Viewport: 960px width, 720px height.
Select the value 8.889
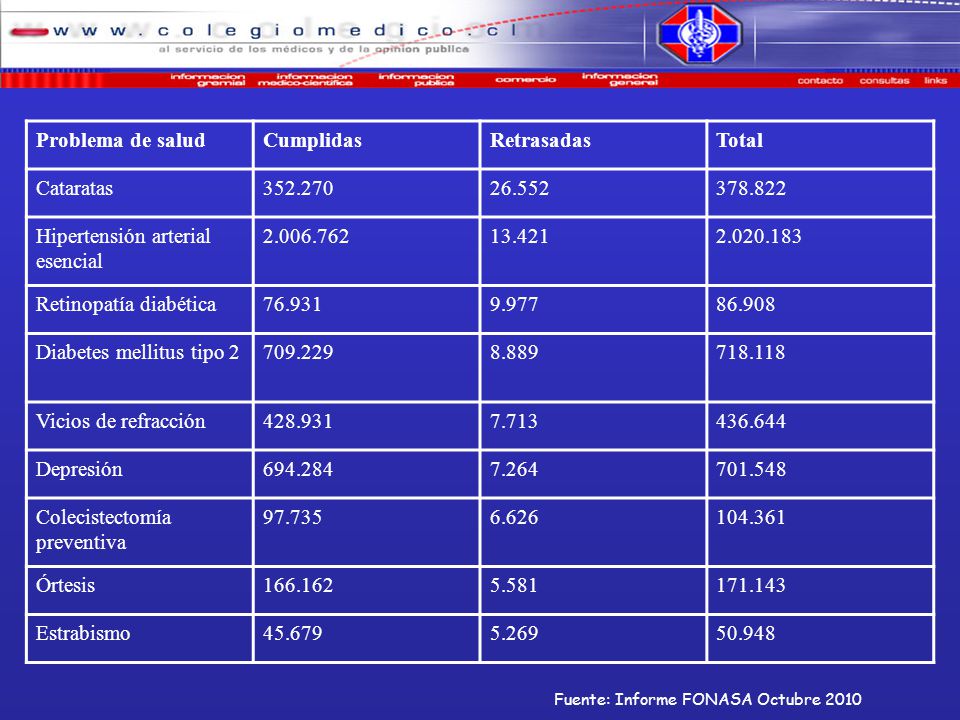(x=514, y=352)
